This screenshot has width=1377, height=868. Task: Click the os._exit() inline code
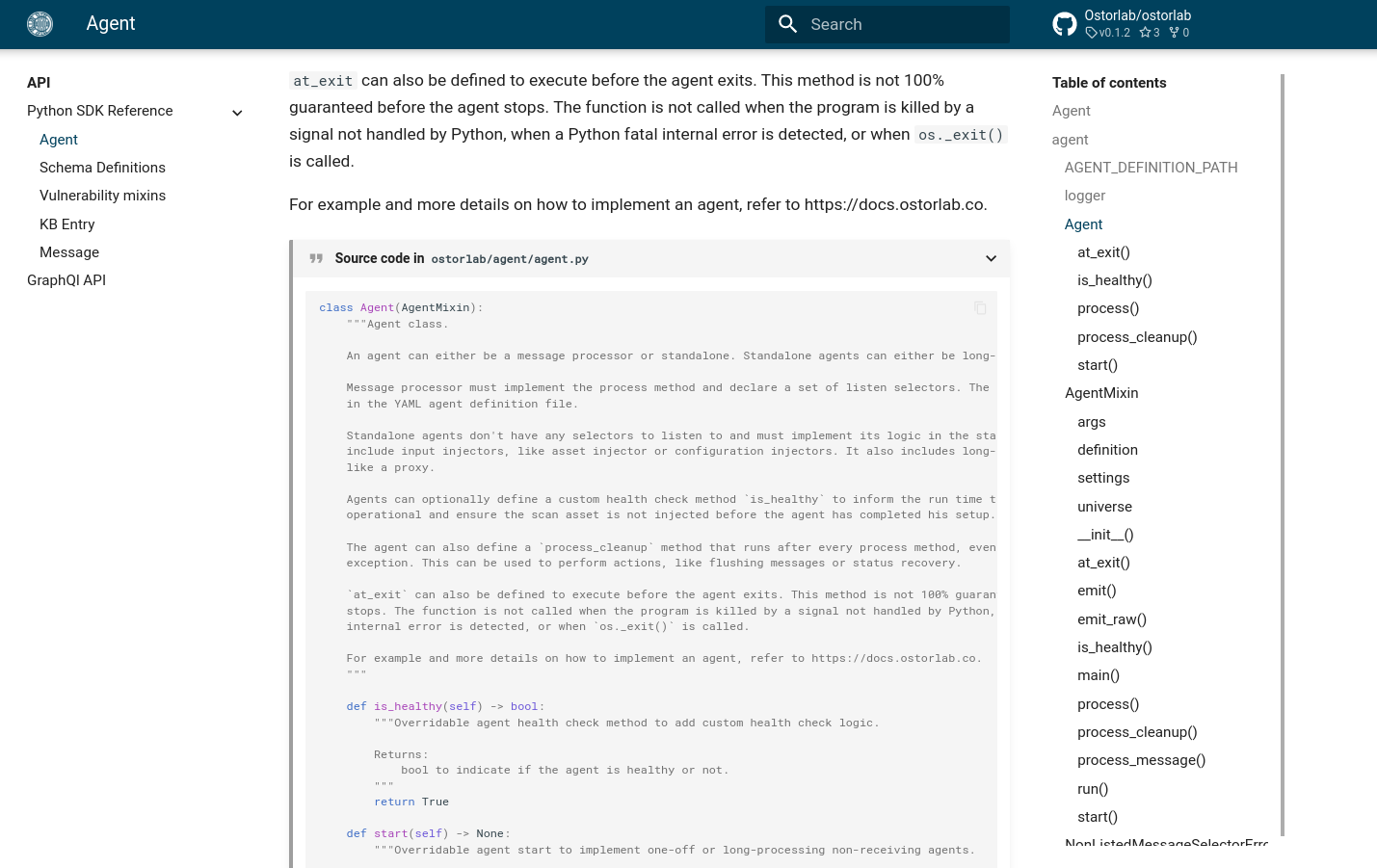[x=961, y=135]
